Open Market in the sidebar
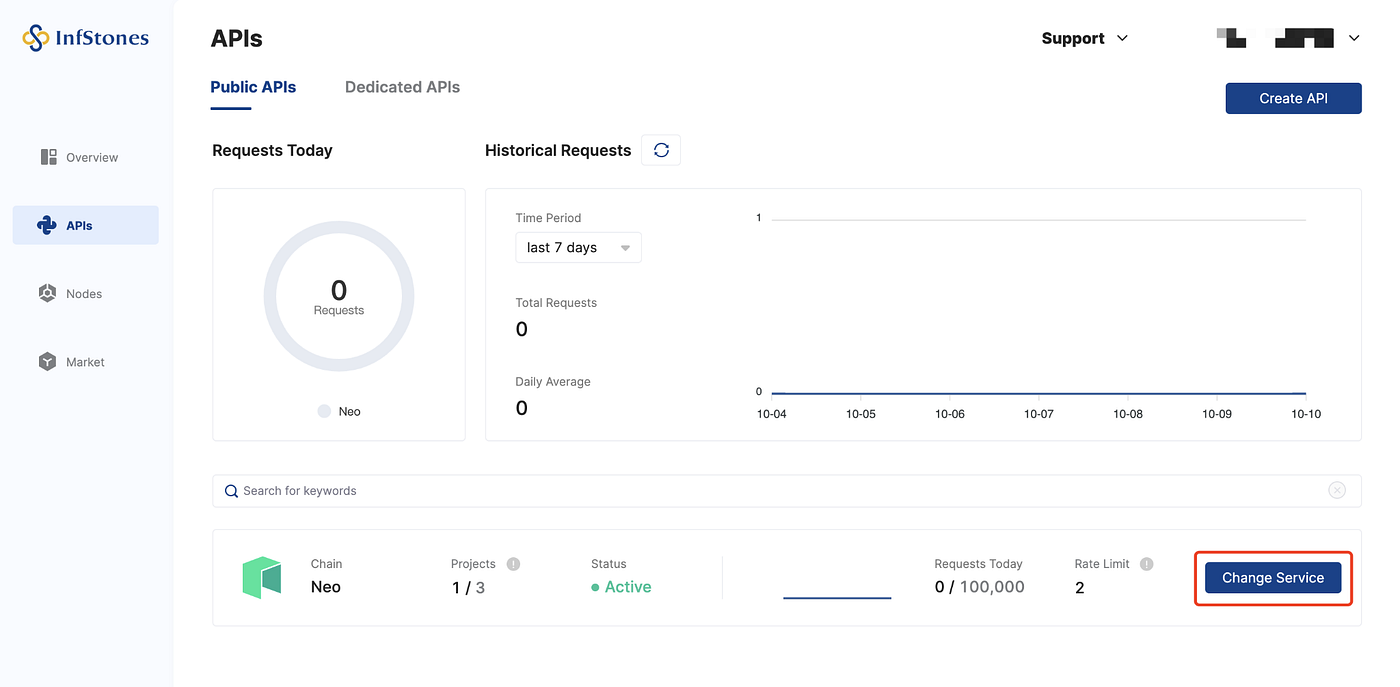The image size is (1400, 687). click(x=85, y=362)
